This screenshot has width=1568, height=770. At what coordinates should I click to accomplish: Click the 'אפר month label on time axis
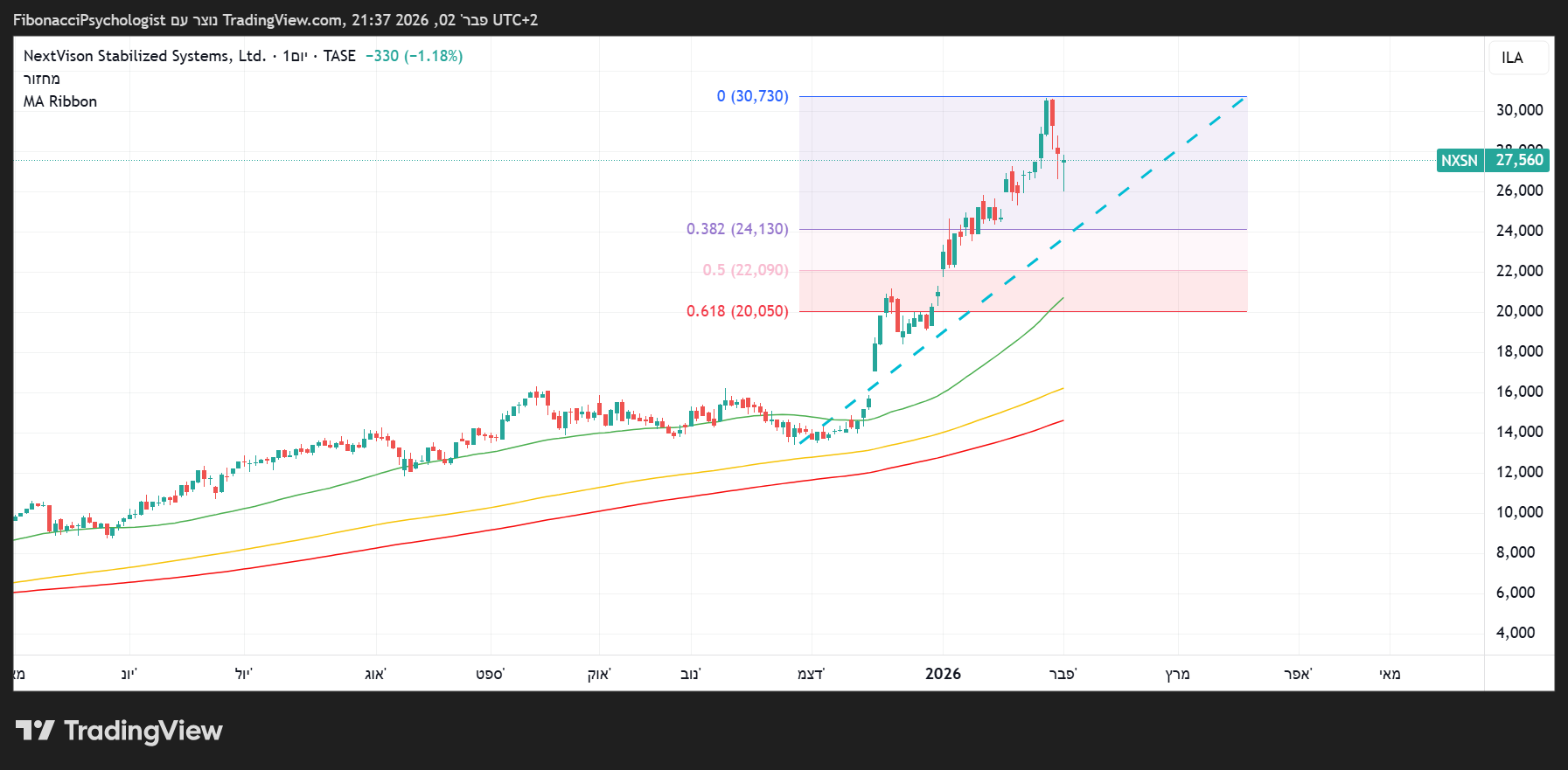[1298, 674]
